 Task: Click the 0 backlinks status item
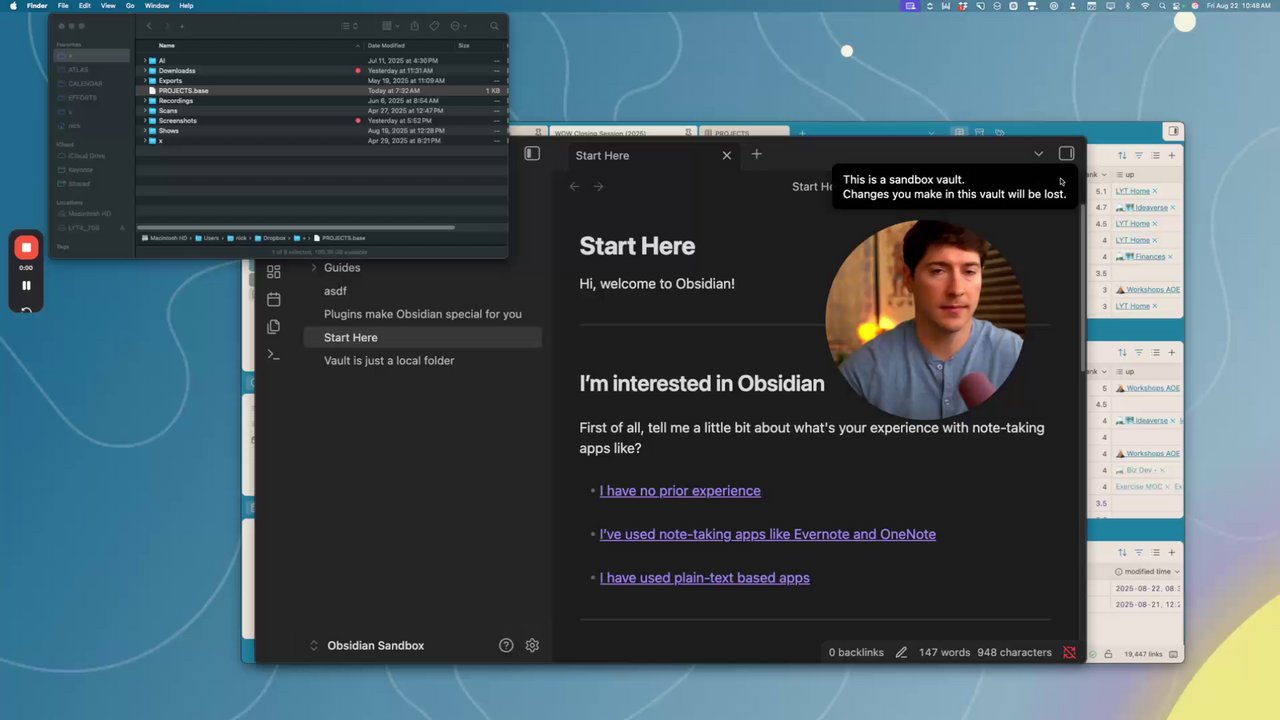coord(856,652)
